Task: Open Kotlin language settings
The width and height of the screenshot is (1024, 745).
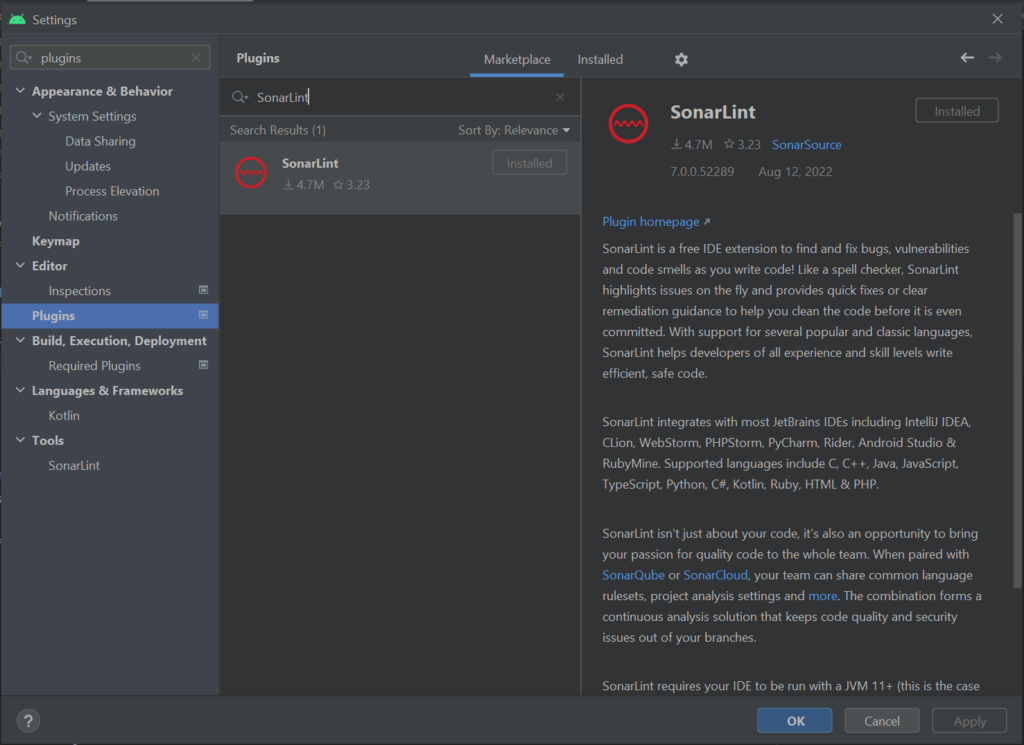Action: pyautogui.click(x=63, y=415)
